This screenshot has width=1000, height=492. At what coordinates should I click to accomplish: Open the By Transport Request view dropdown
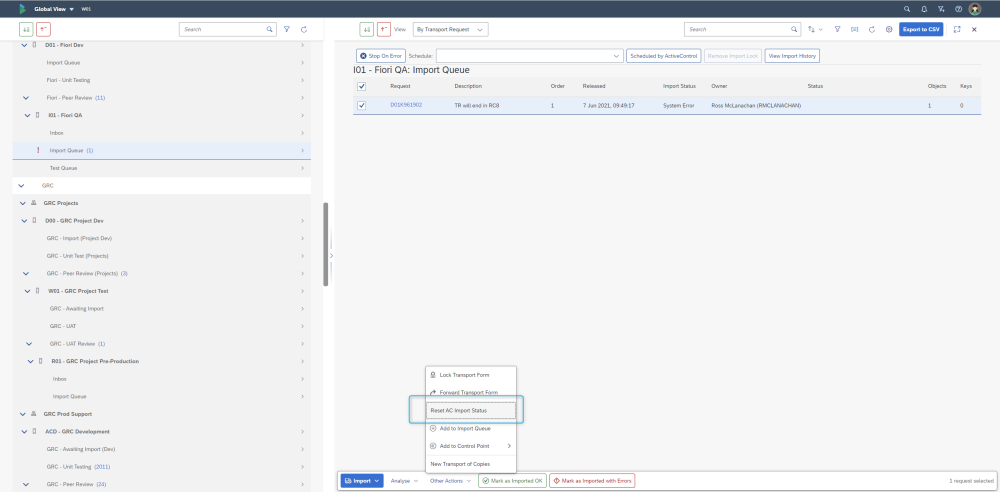450,29
